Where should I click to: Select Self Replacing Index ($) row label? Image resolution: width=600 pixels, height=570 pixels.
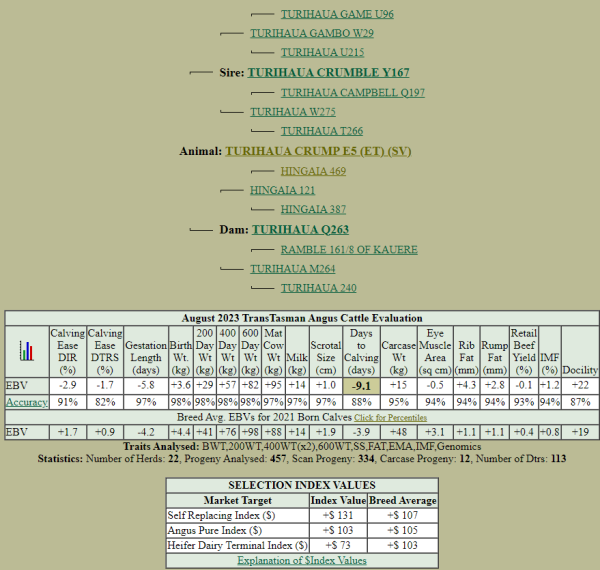pos(221,516)
